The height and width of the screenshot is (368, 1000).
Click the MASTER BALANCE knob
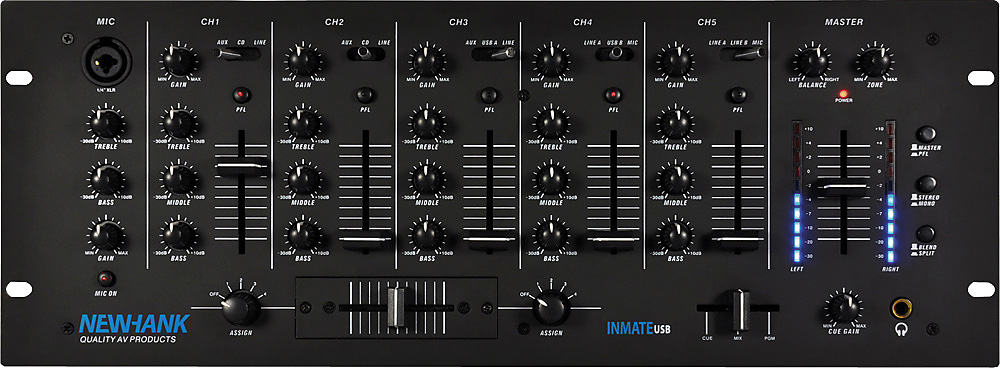pyautogui.click(x=812, y=61)
